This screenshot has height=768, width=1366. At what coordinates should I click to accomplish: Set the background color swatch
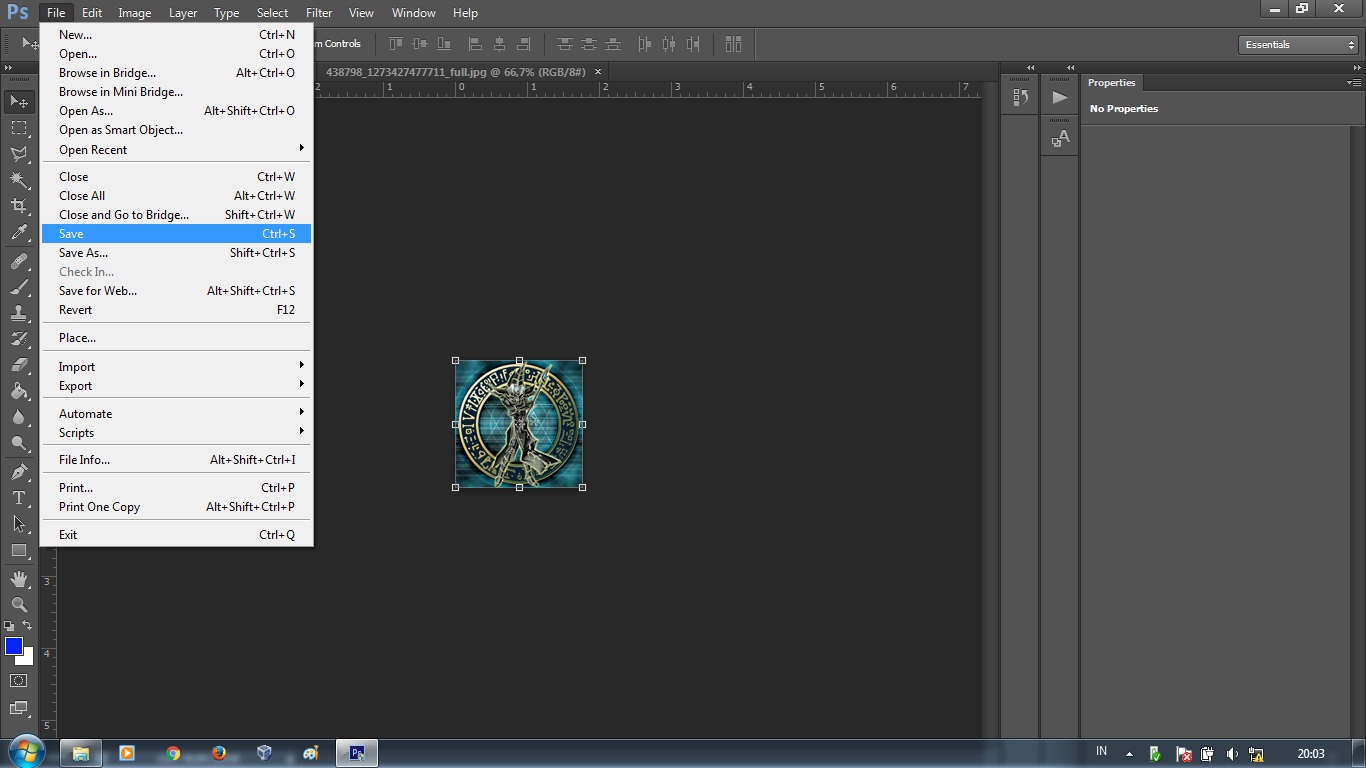[28, 658]
